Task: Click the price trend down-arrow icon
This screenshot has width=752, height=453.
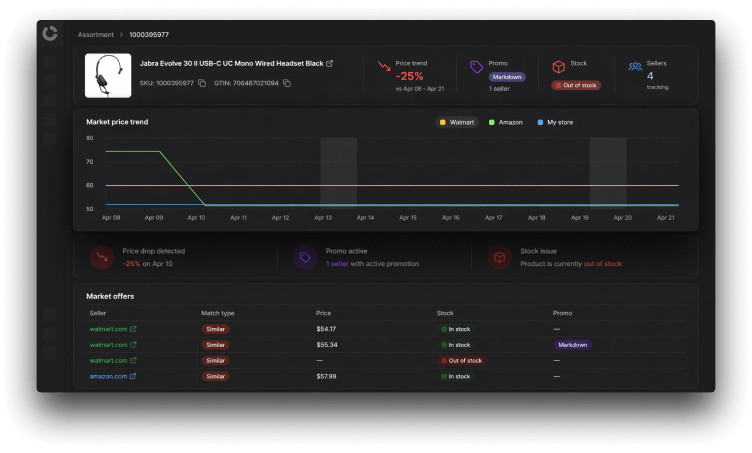Action: pyautogui.click(x=384, y=66)
